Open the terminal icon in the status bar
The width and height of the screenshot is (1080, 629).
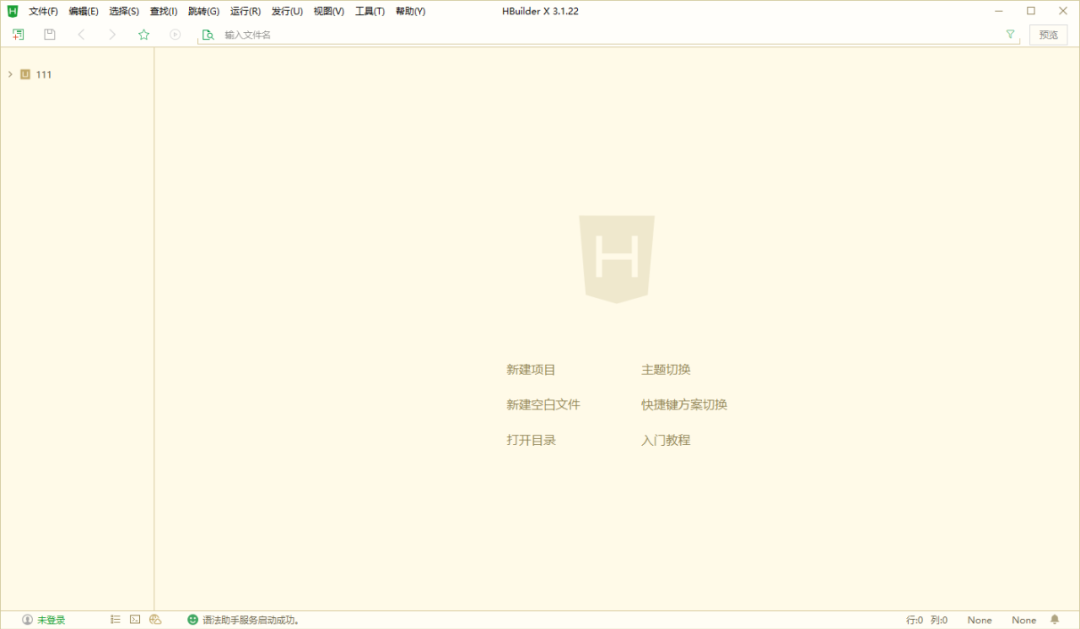coord(135,619)
